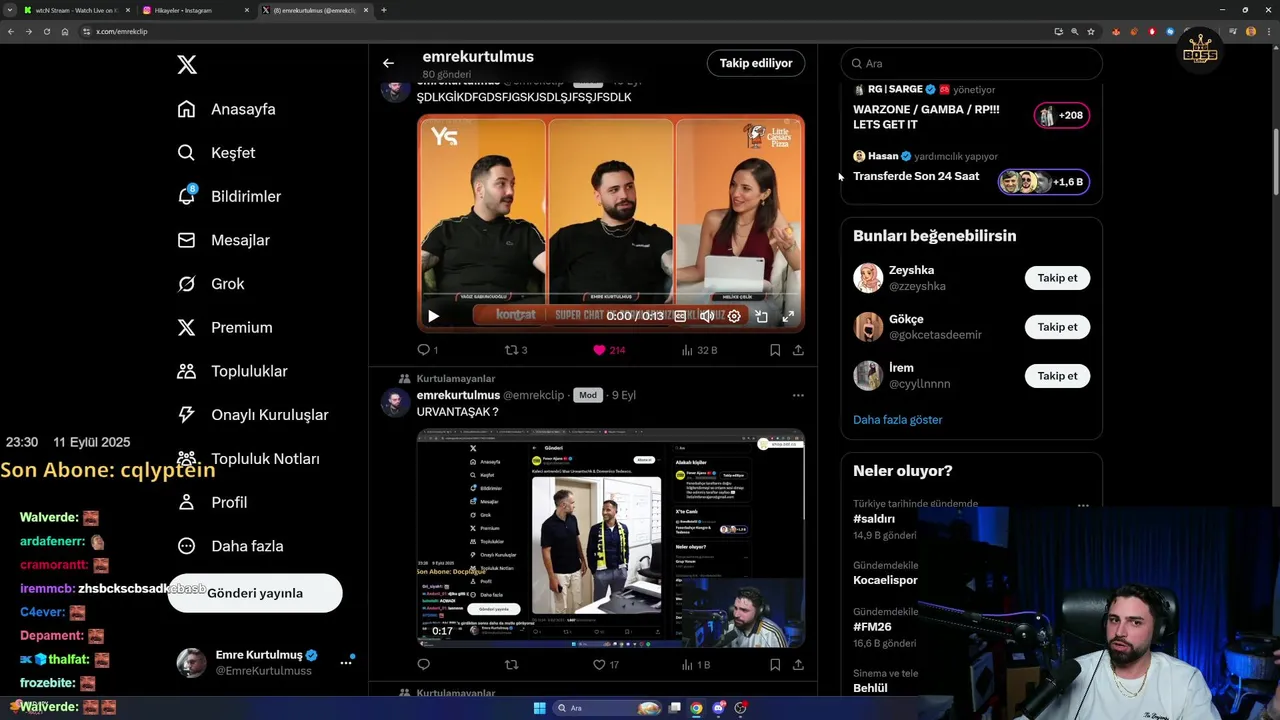The width and height of the screenshot is (1280, 720).
Task: Toggle picture-in-picture on first video
Action: point(761,316)
